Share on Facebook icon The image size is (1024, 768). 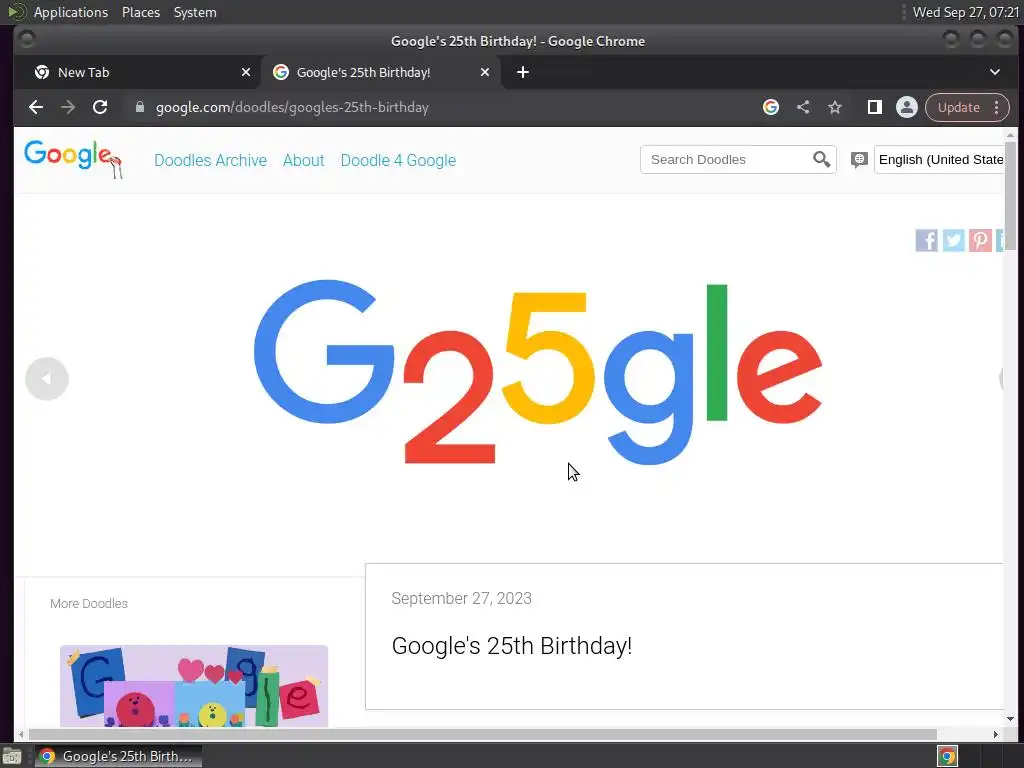click(926, 240)
